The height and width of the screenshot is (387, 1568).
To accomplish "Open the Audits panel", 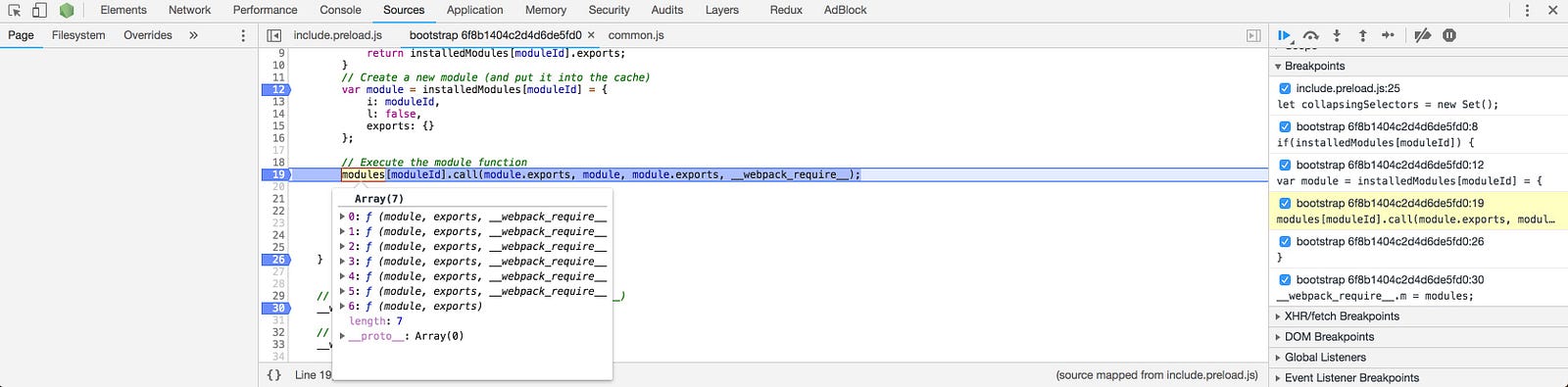I will click(667, 10).
